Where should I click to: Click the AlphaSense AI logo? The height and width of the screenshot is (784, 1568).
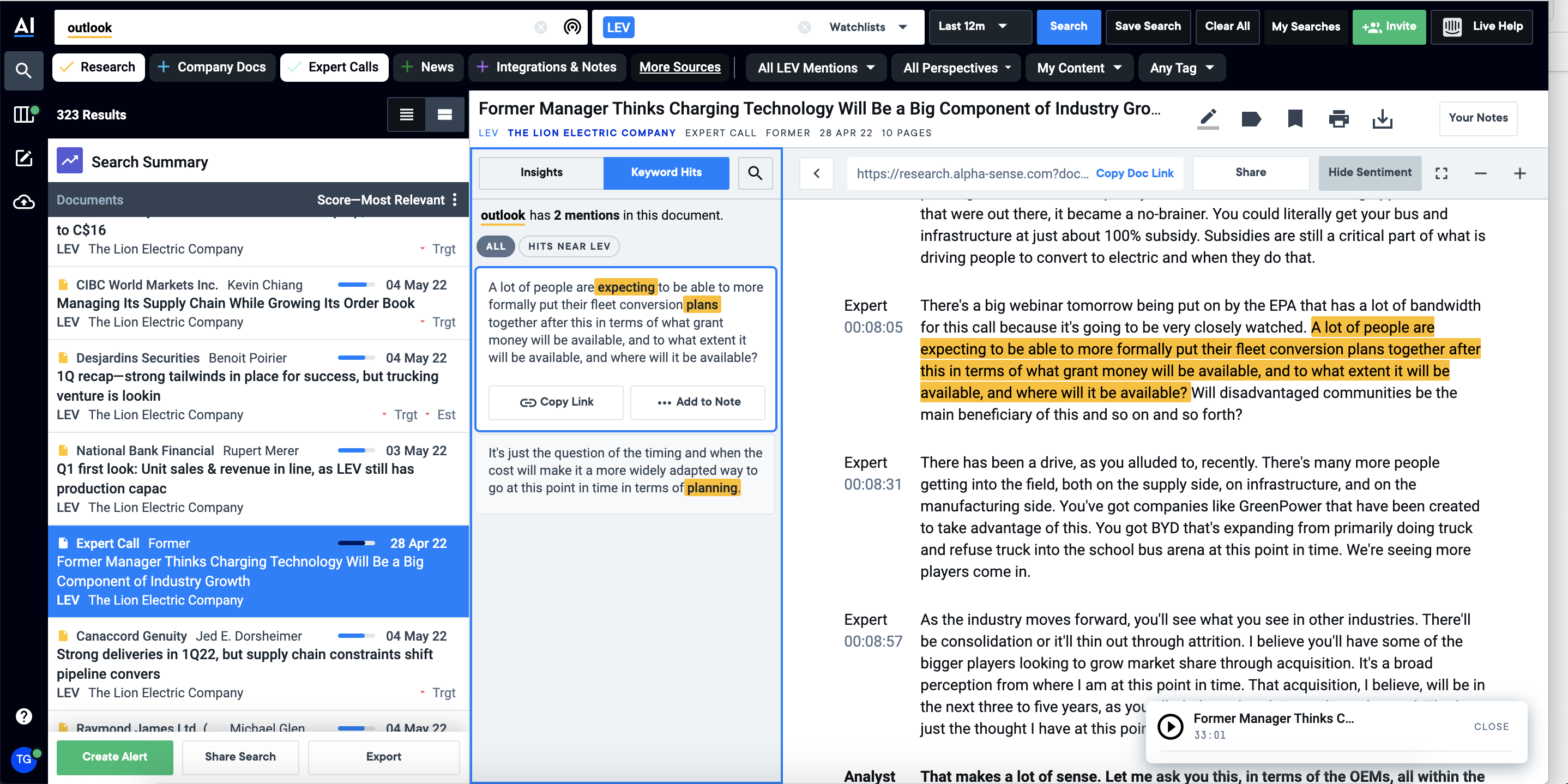(24, 26)
